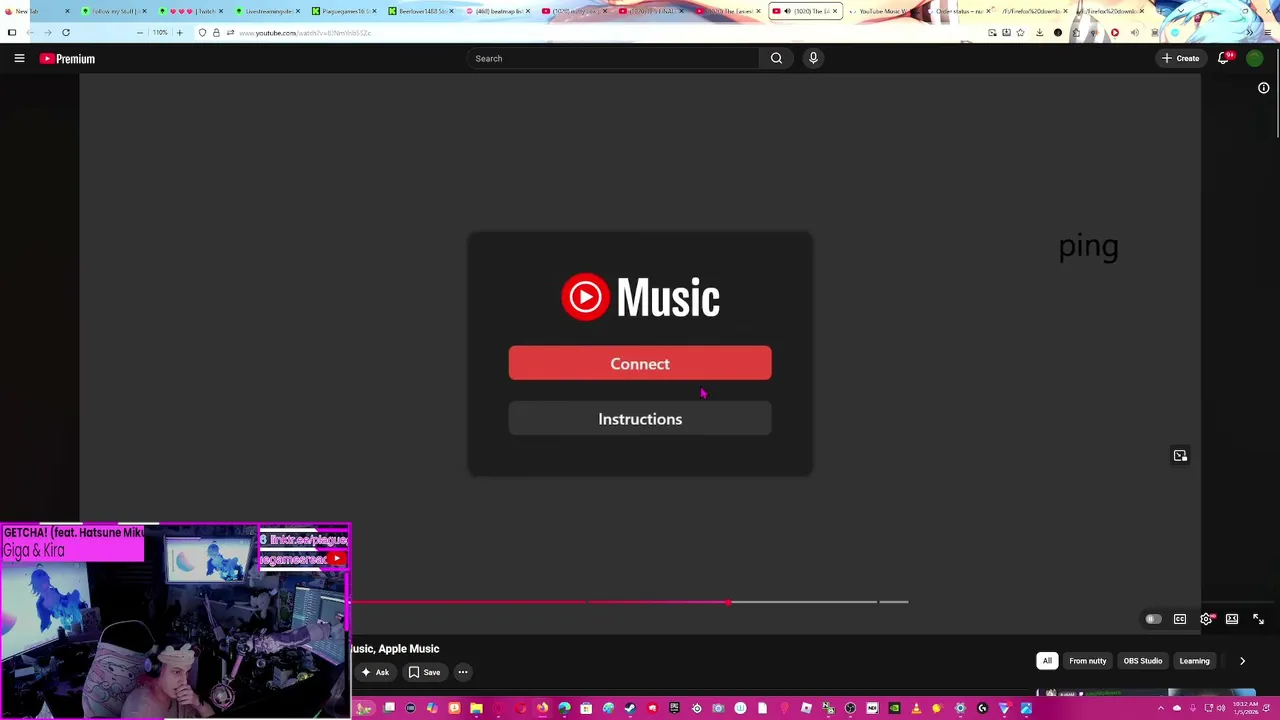This screenshot has height=720, width=1280.
Task: Zoom in with the browser plus icon
Action: tap(180, 33)
